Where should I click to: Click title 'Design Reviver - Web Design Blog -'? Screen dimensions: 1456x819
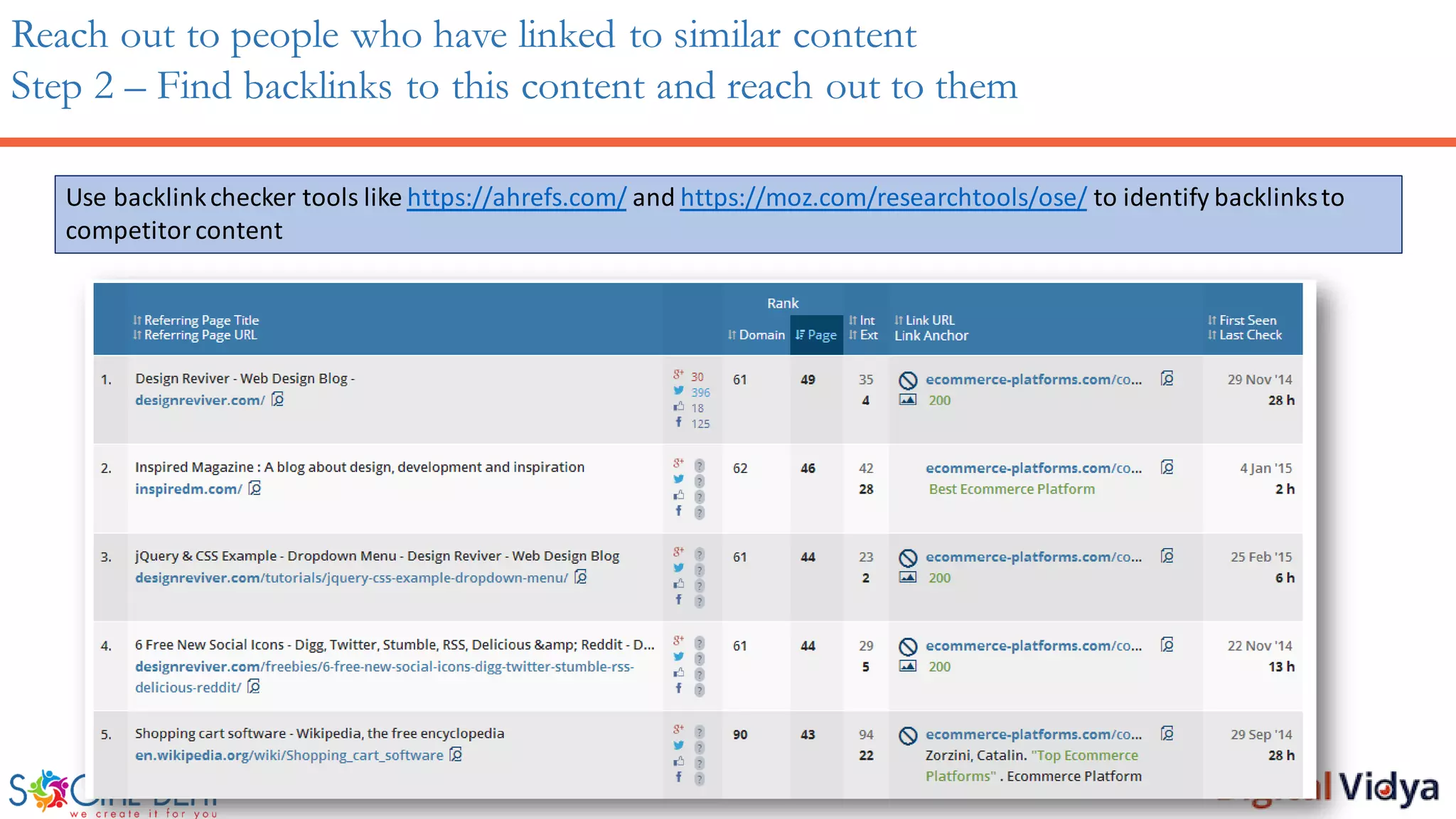click(245, 379)
